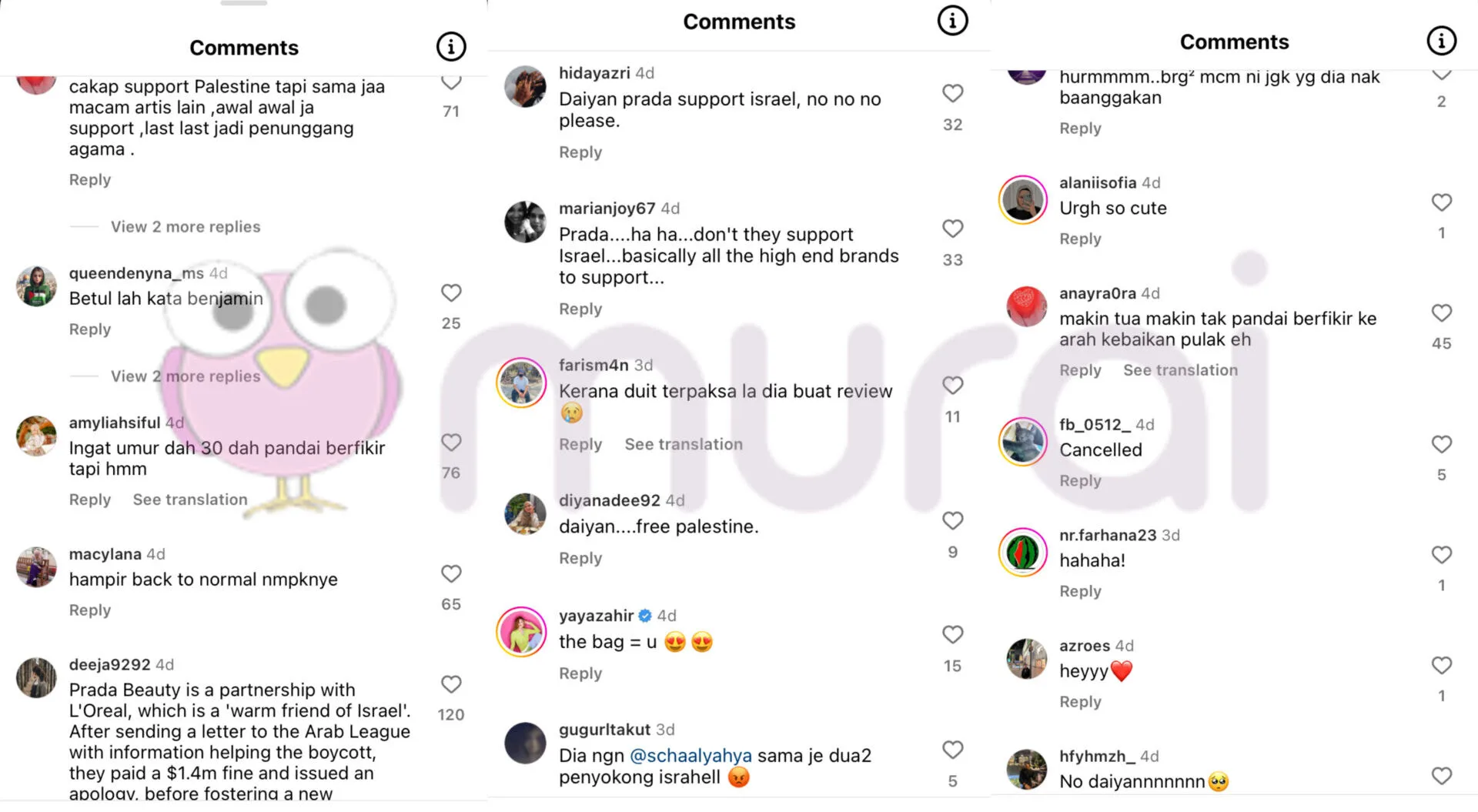The height and width of the screenshot is (812, 1478).
Task: Heart the comment by fb_0512_
Action: click(x=1441, y=445)
